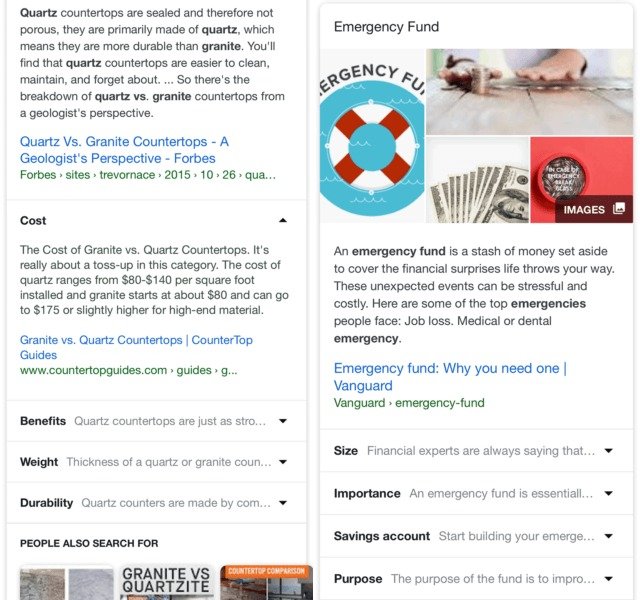Viewport: 640px width, 600px height.
Task: Open Vanguard emergency fund article link
Action: coord(450,377)
